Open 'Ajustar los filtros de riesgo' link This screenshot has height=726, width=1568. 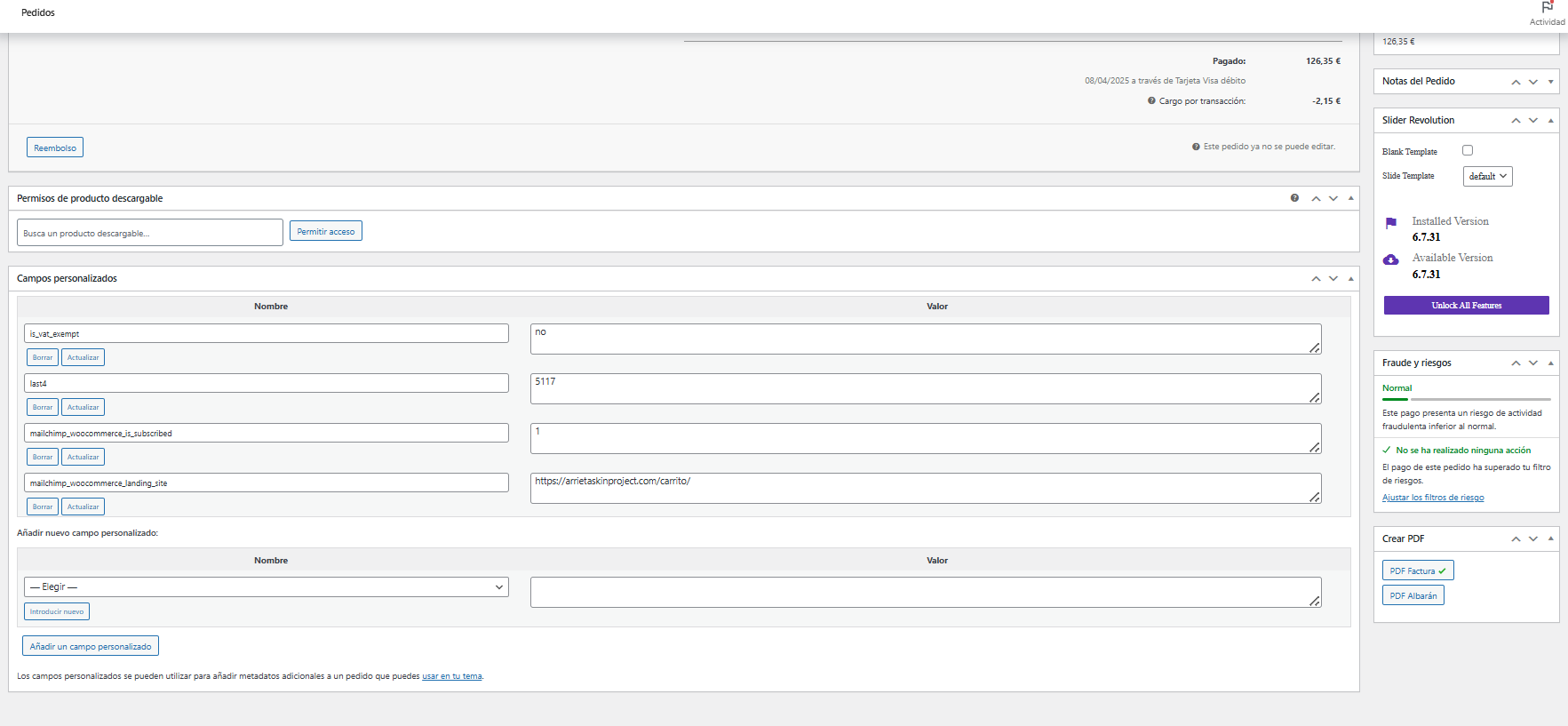point(1433,498)
